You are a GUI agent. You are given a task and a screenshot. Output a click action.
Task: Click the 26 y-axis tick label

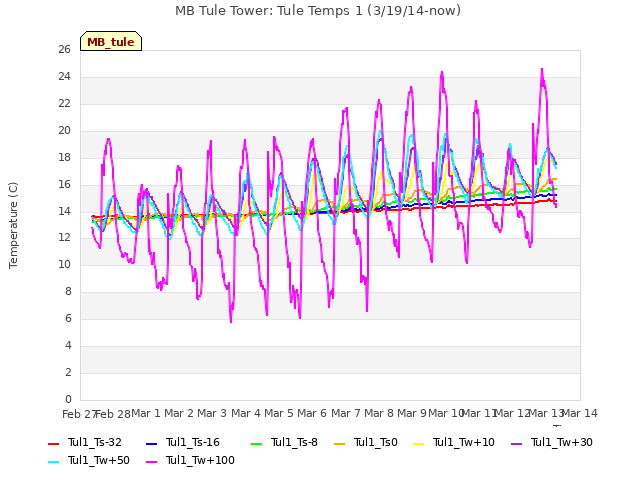[x=64, y=50]
